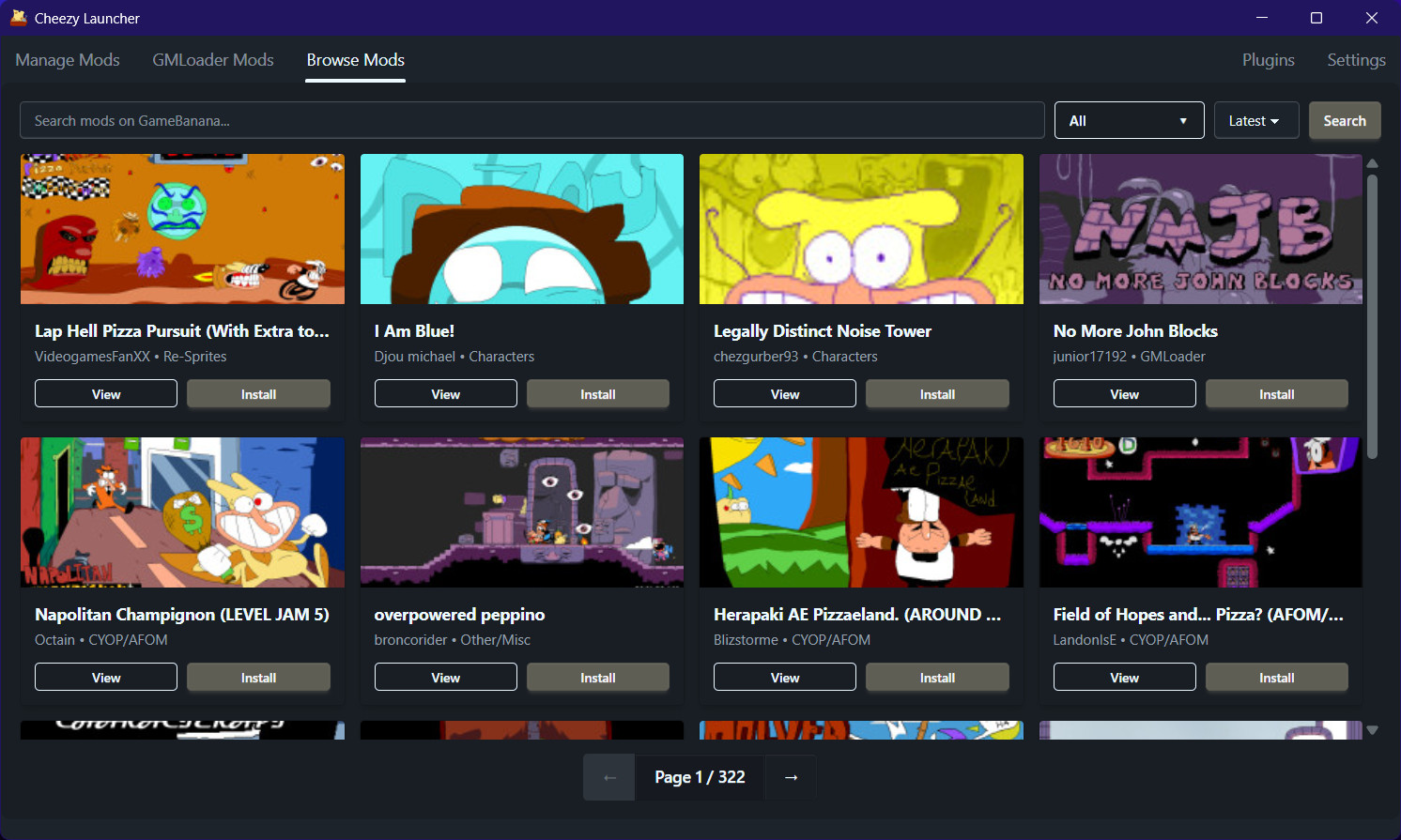1401x840 pixels.
Task: Click the Legally Distinct Noise Tower thumbnail
Action: click(x=861, y=229)
